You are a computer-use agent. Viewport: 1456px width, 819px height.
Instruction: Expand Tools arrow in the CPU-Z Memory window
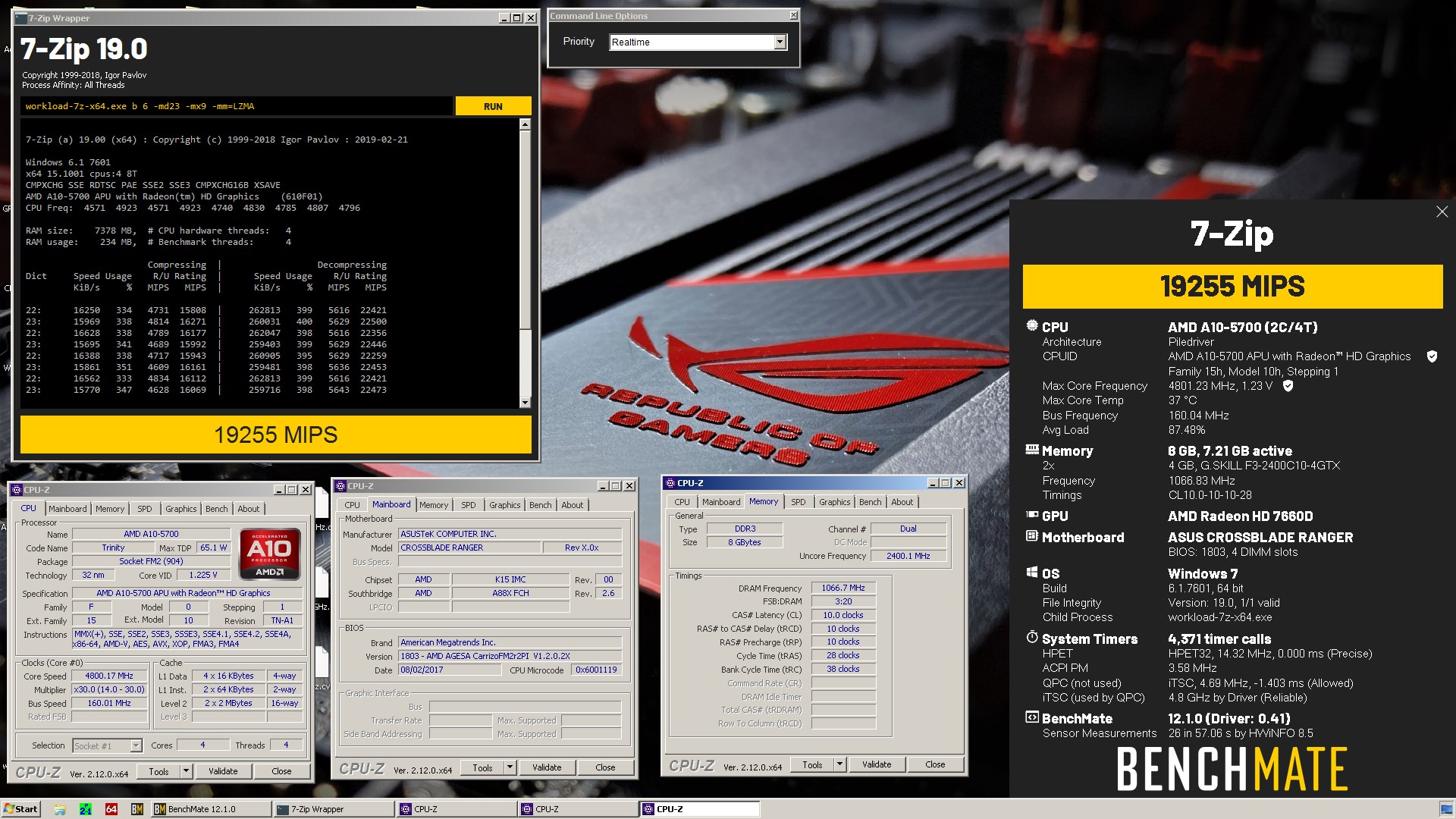tap(839, 765)
